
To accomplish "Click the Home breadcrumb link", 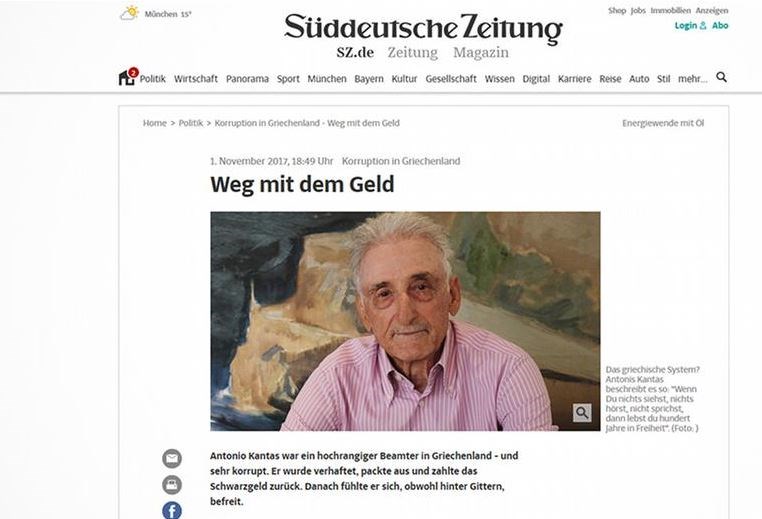I will (155, 123).
